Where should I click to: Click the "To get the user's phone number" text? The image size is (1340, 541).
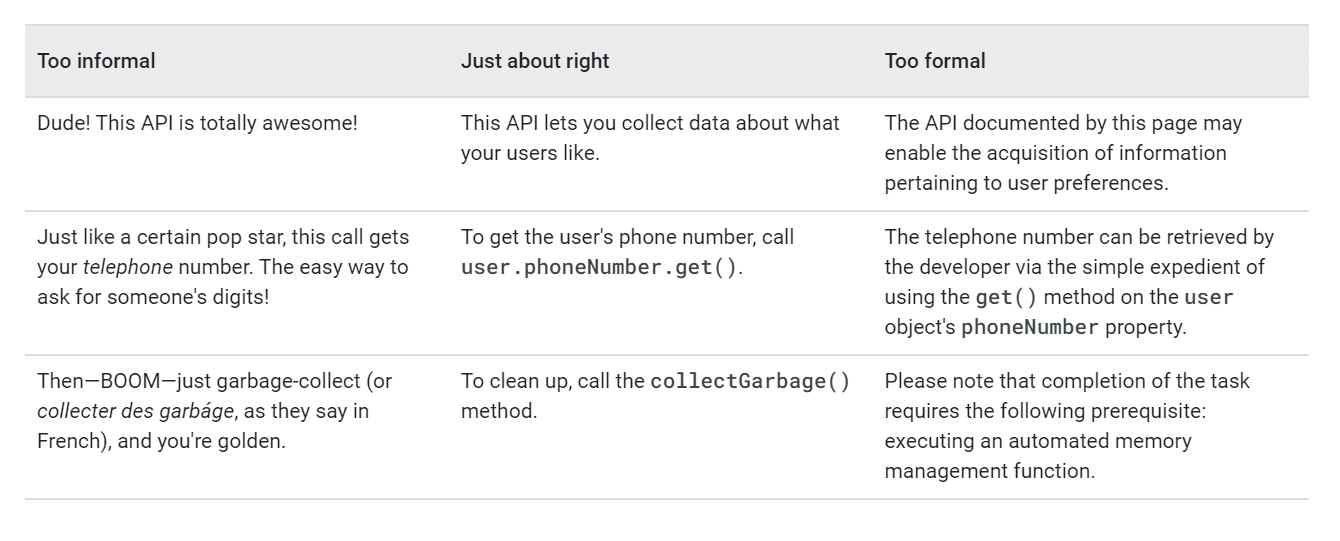coord(627,238)
